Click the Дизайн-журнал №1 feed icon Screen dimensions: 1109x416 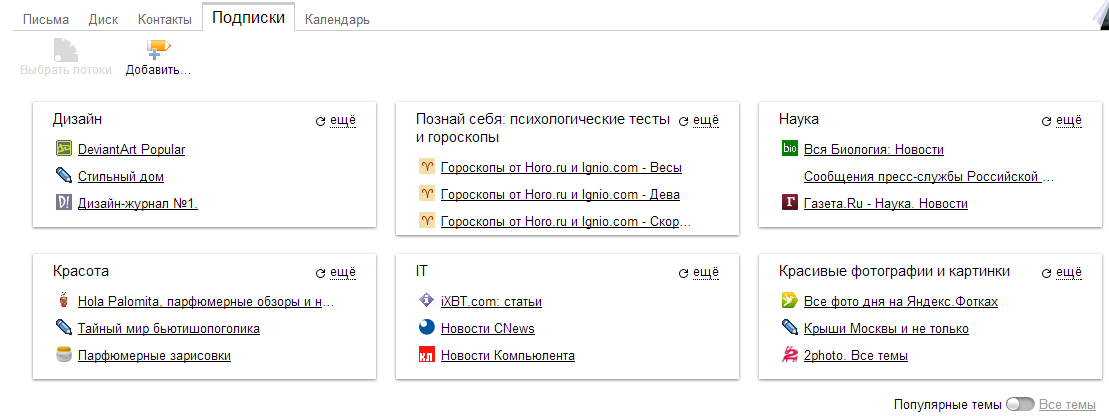[65, 204]
